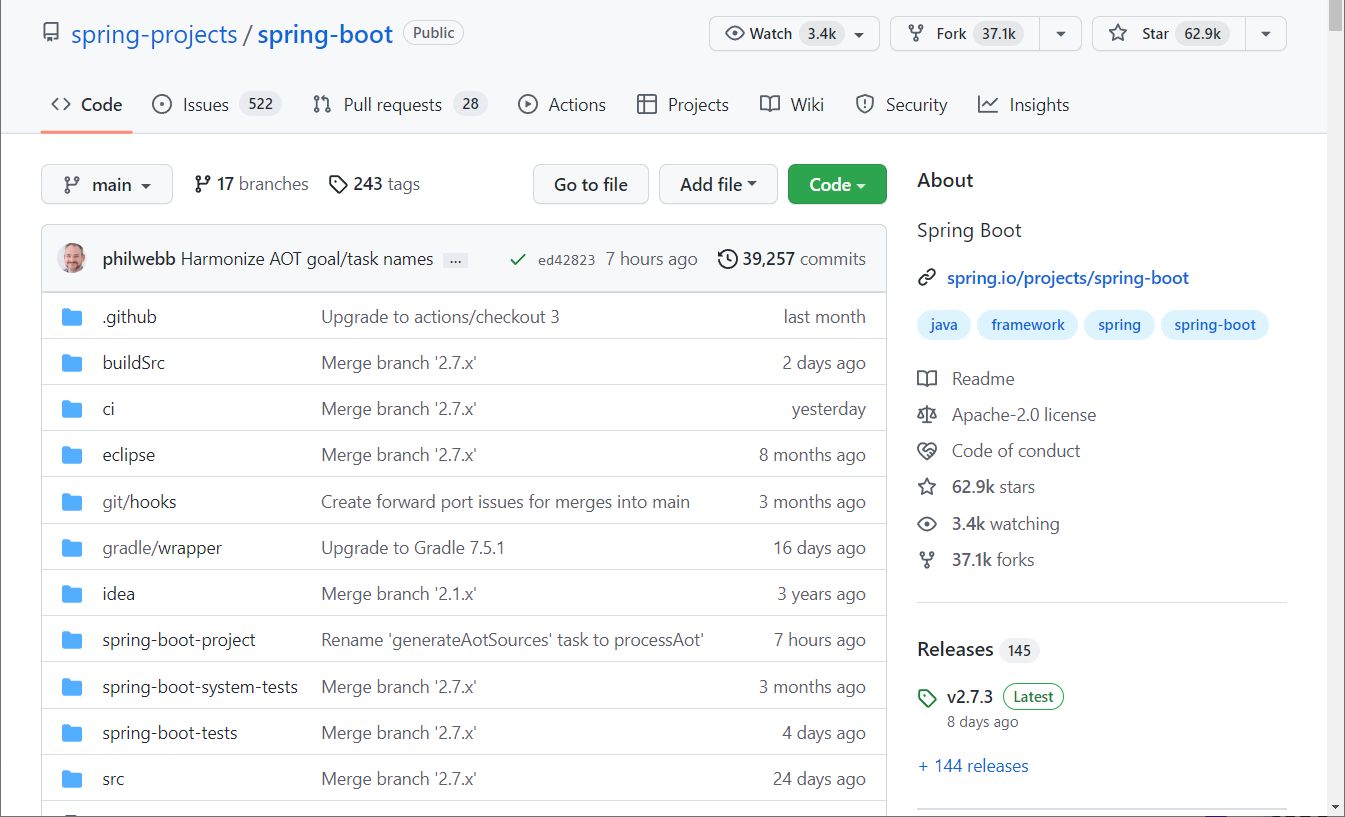
Task: Click the Code of conduct heart icon
Action: click(928, 450)
